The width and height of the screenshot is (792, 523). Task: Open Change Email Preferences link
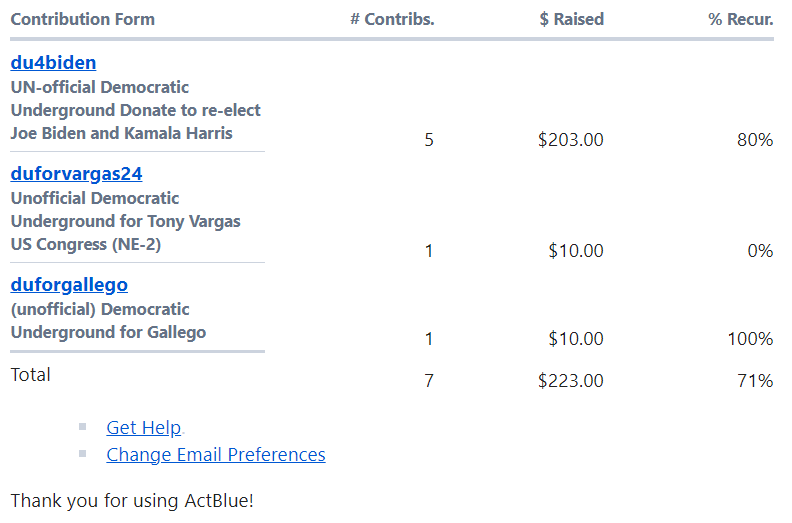click(x=216, y=455)
